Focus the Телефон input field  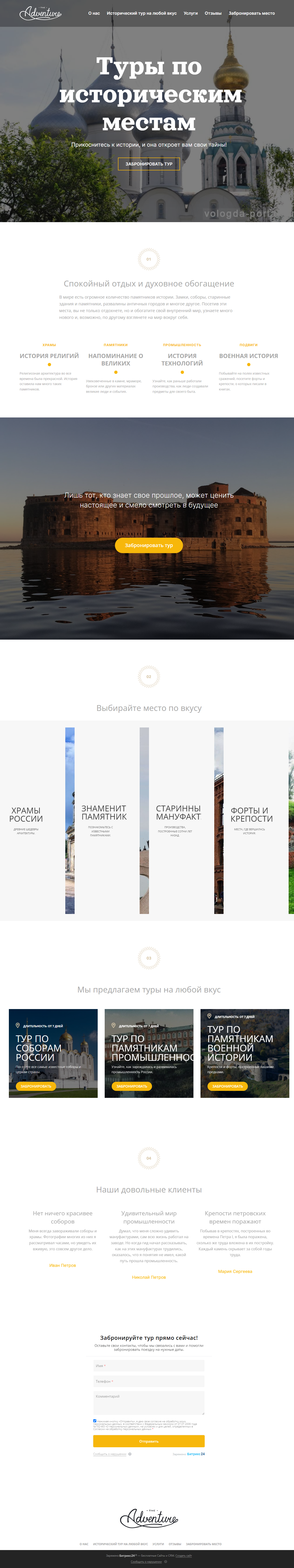149,1381
